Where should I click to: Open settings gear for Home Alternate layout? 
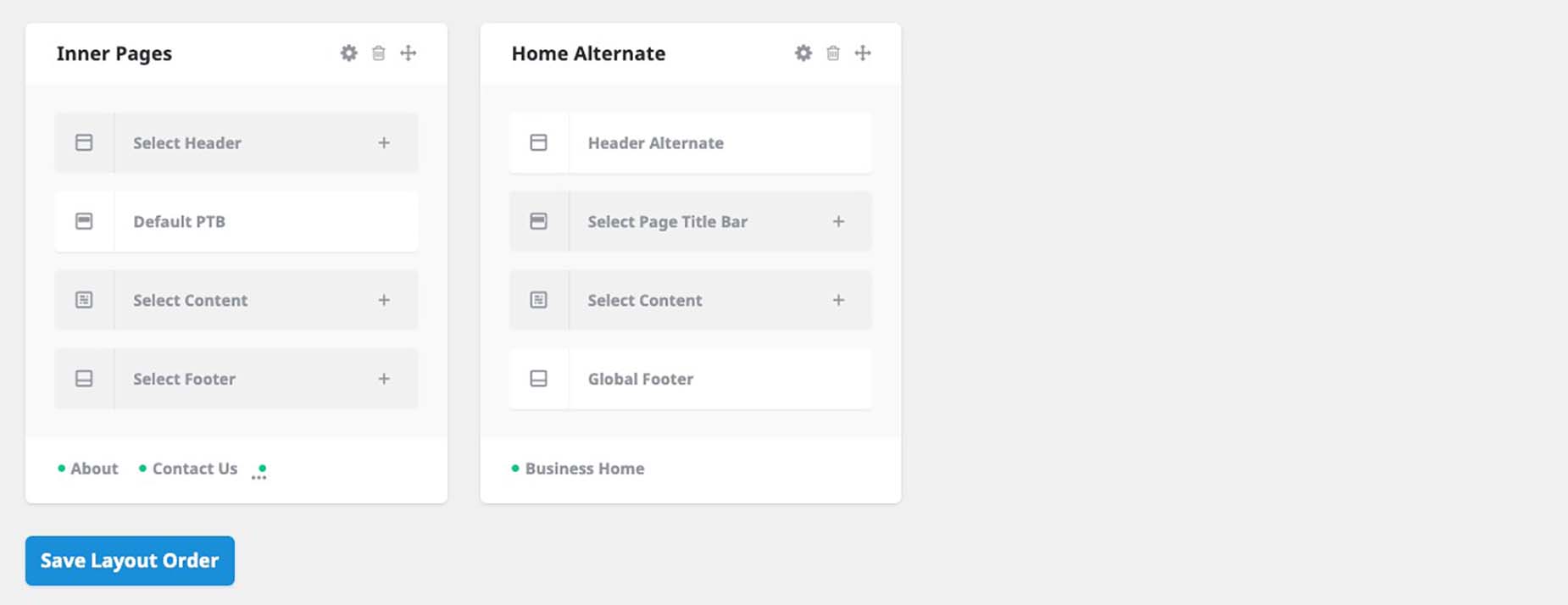point(803,53)
